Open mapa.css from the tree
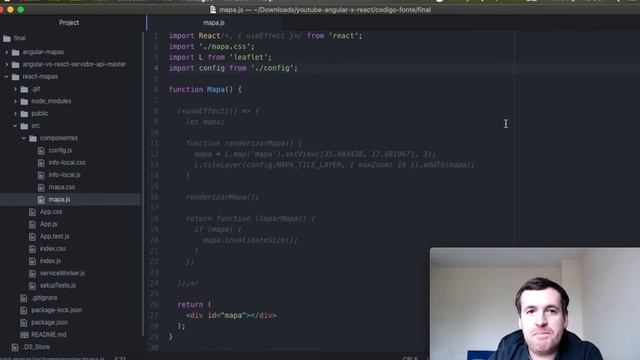Viewport: 640px width, 360px height. 62,187
